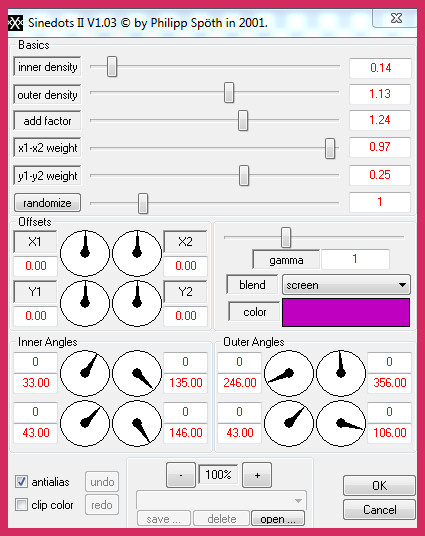Zoom out with the minus button
The width and height of the screenshot is (425, 536).
tap(181, 475)
